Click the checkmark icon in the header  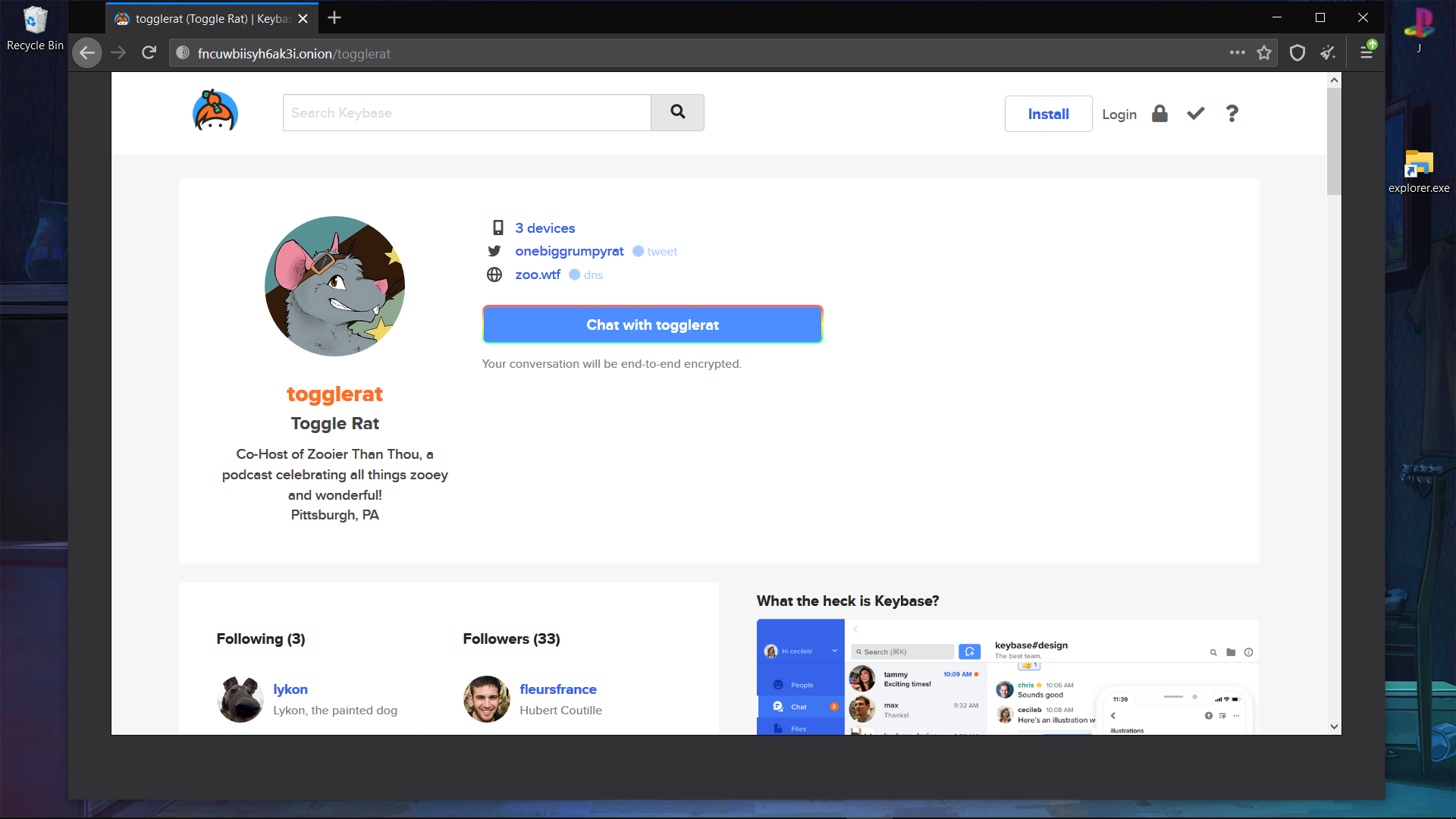1196,114
